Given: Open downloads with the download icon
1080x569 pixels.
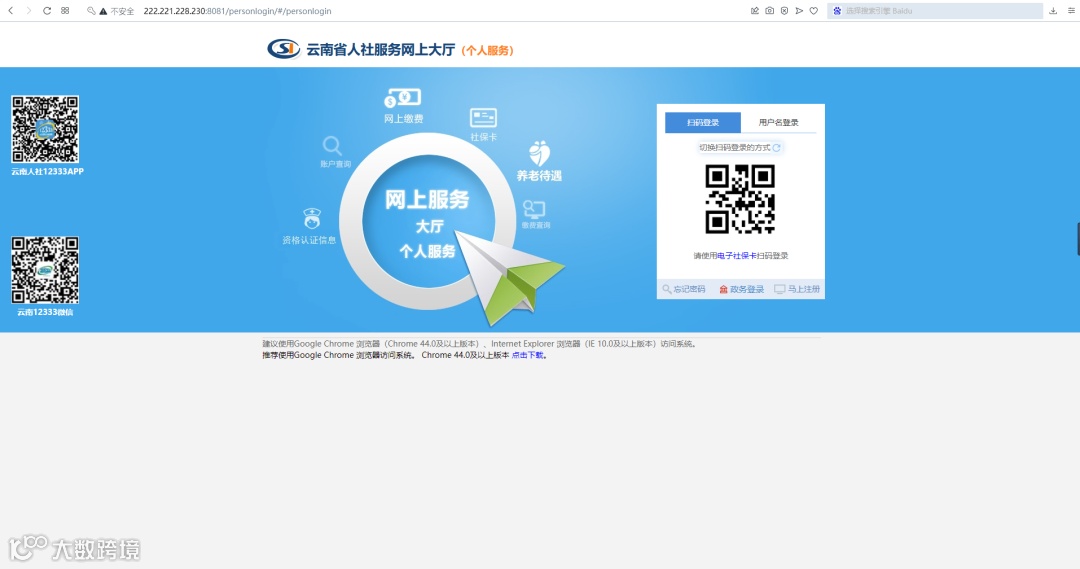Looking at the screenshot, I should [1052, 11].
